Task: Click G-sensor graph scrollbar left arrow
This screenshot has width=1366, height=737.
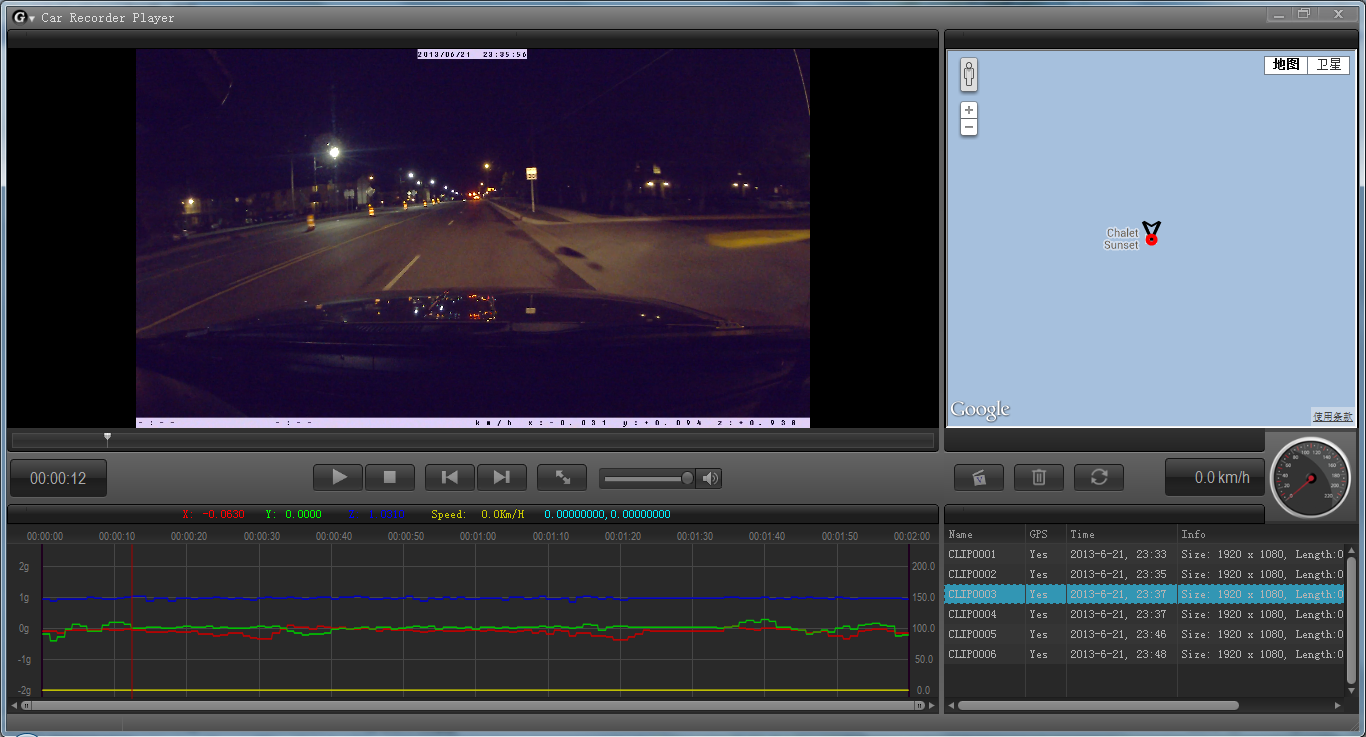Action: click(x=14, y=705)
